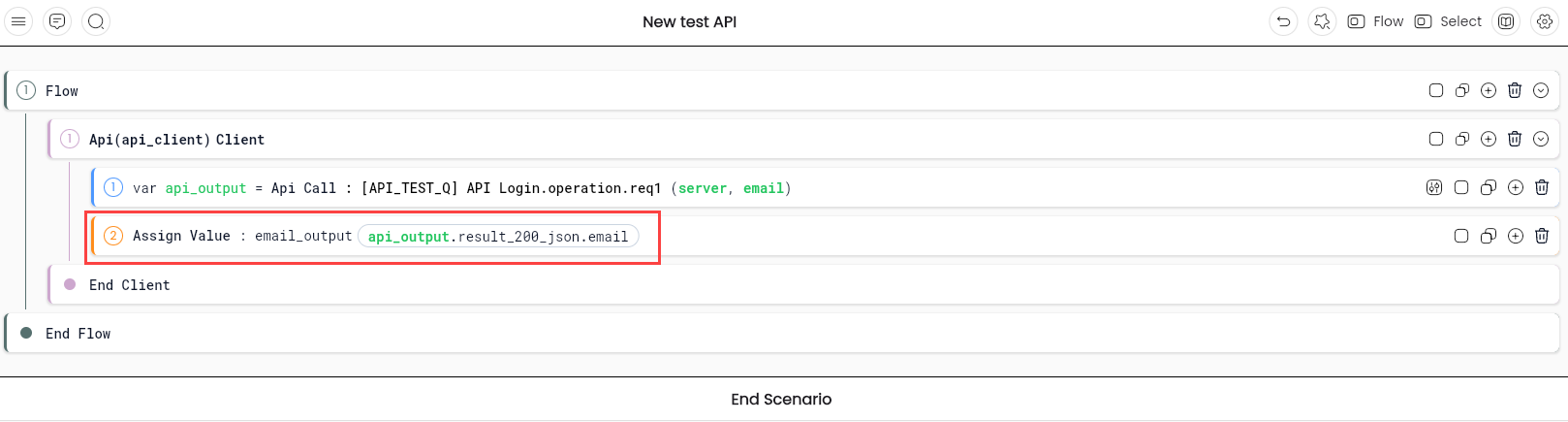This screenshot has height=422, width=1568.
Task: Open the comments panel icon
Action: (57, 21)
